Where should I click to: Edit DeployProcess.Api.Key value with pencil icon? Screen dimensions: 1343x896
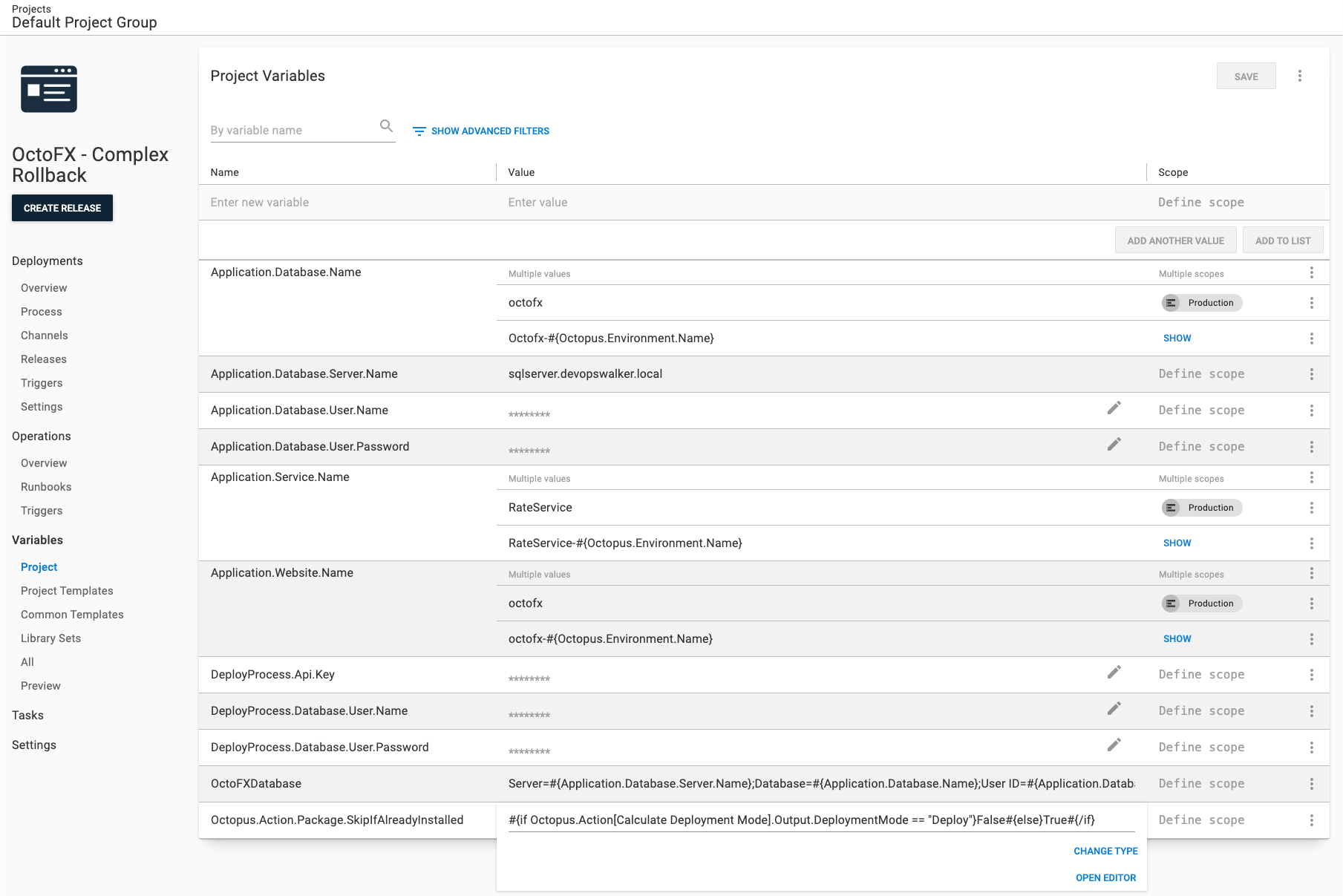tap(1114, 673)
